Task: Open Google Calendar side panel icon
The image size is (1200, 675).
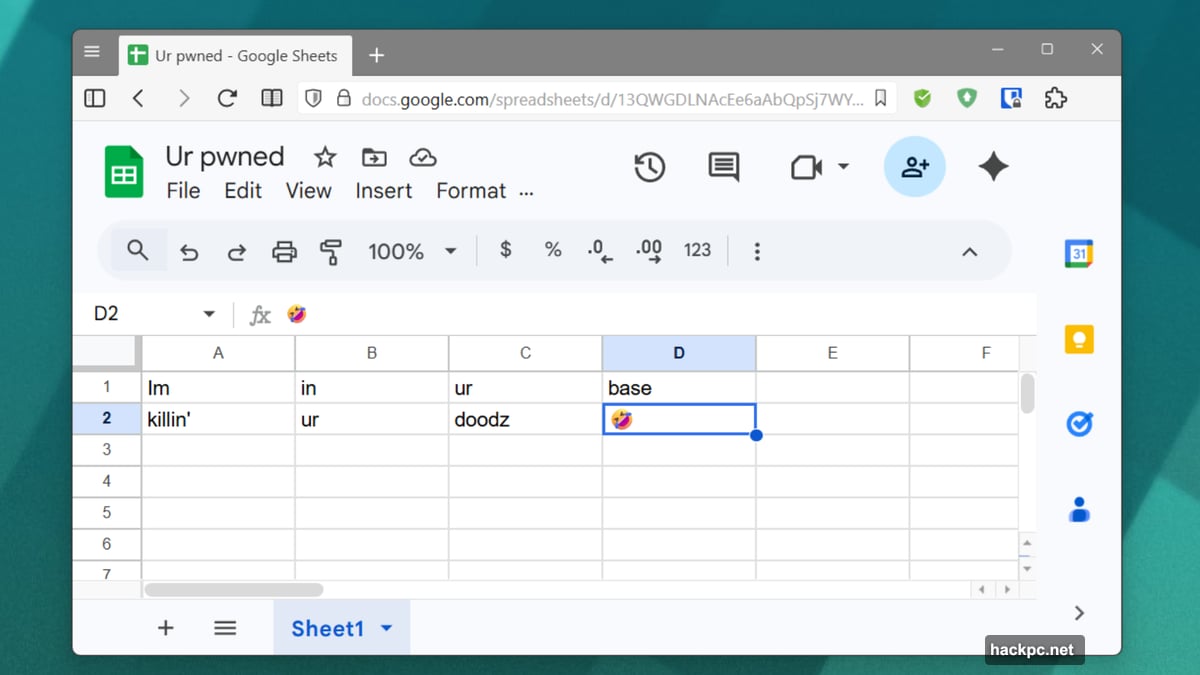Action: click(1079, 254)
